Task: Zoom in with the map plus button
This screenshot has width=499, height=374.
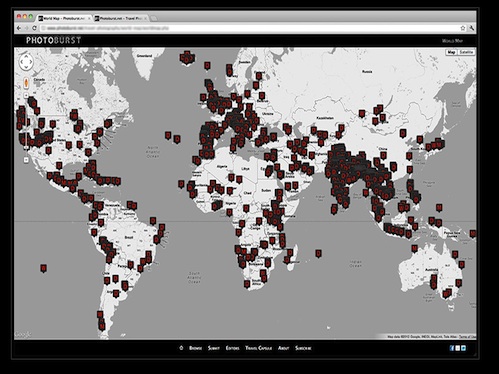Action: coord(26,96)
